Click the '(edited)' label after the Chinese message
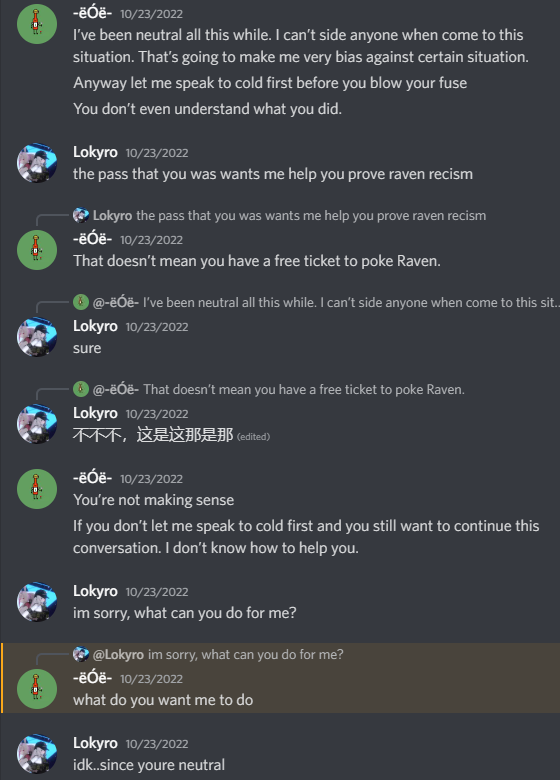 pyautogui.click(x=253, y=437)
